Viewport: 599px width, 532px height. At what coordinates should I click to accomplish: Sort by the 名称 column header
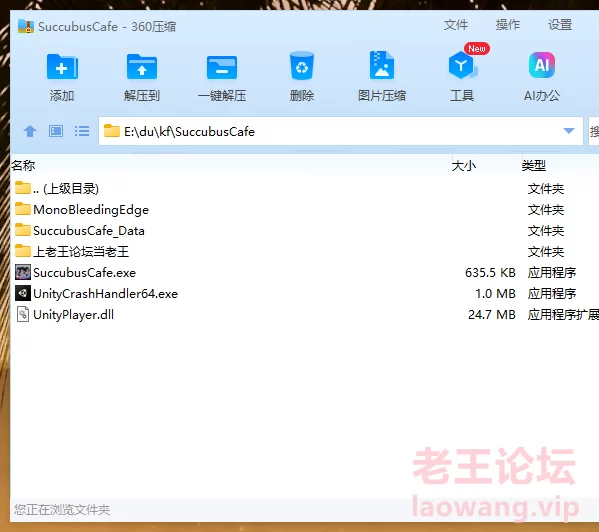[23, 166]
